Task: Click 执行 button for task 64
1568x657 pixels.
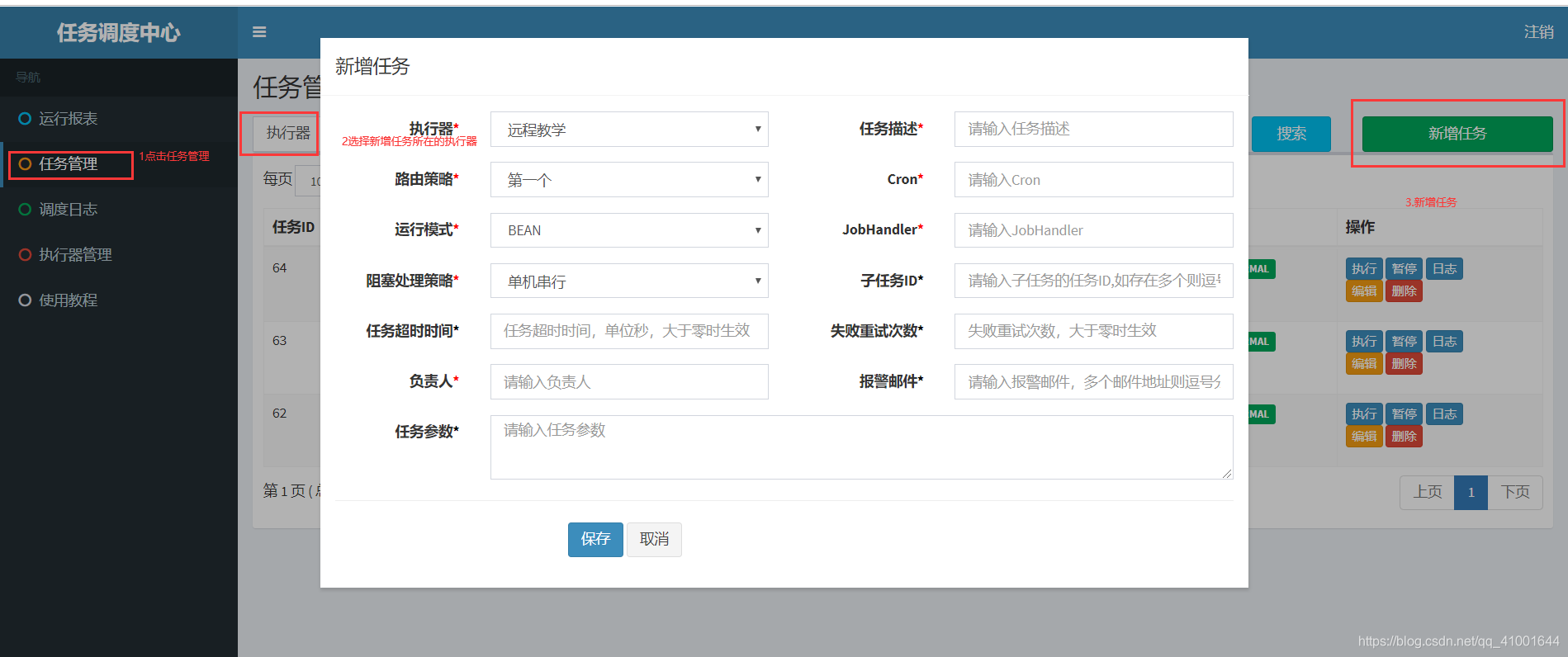Action: (x=1364, y=269)
